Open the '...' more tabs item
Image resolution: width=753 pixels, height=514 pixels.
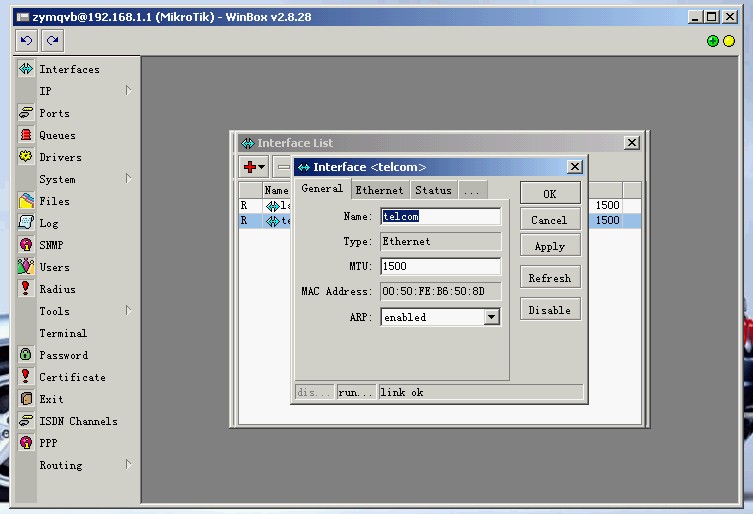473,190
